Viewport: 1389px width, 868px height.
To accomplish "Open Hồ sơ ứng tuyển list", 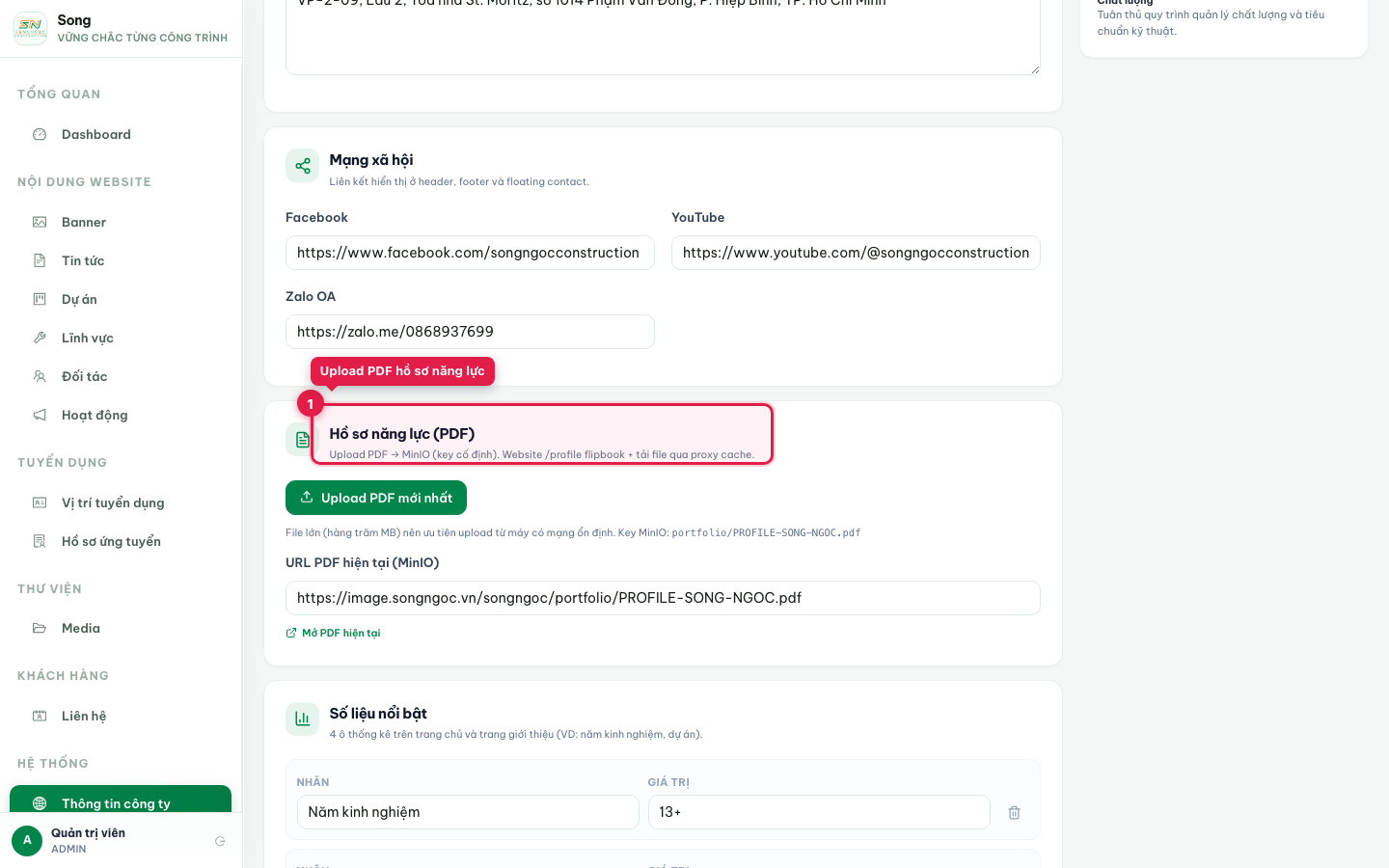I will click(x=121, y=541).
